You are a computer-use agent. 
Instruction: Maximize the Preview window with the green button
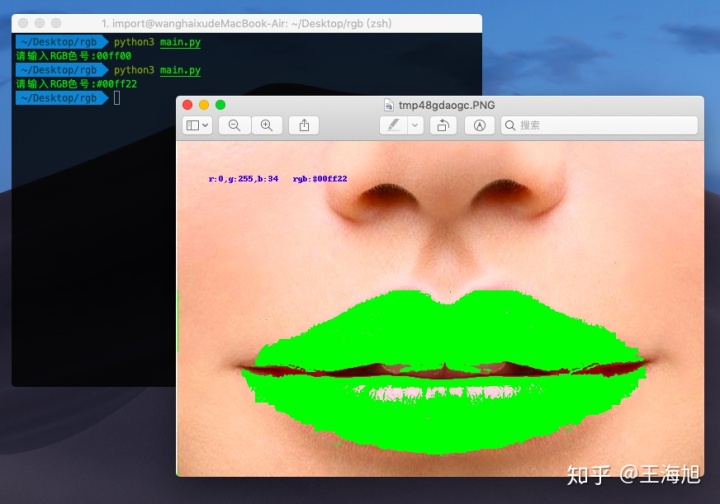click(x=220, y=105)
